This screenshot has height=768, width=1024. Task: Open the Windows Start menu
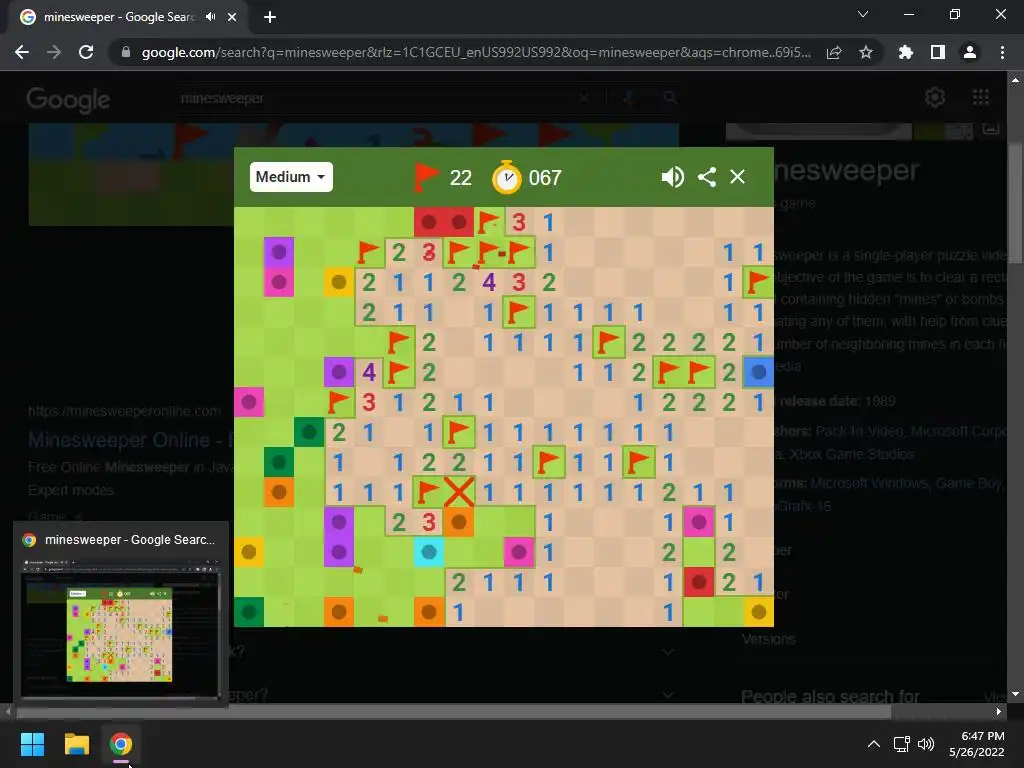coord(32,744)
